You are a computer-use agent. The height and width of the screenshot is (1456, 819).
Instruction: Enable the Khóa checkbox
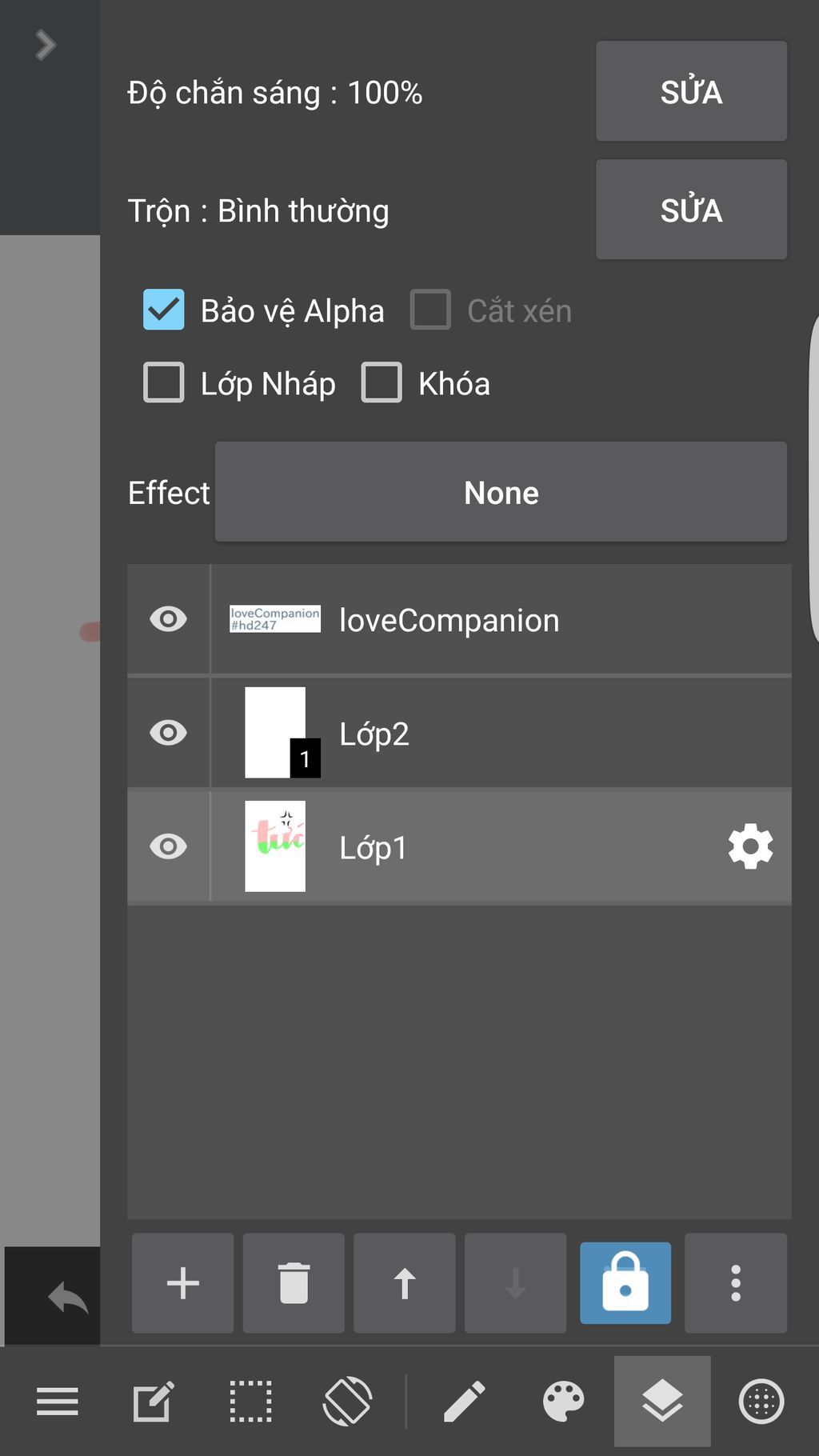[x=382, y=382]
